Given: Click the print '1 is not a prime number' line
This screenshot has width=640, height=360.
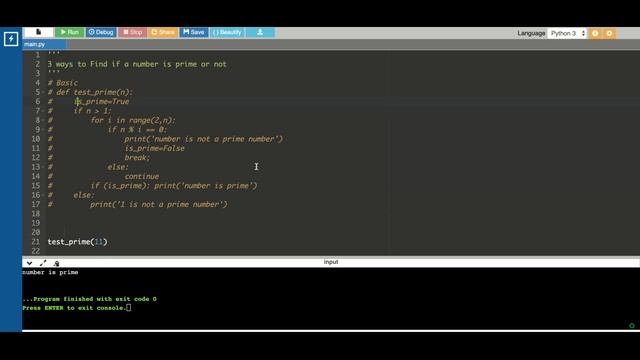Looking at the screenshot, I should tap(159, 204).
